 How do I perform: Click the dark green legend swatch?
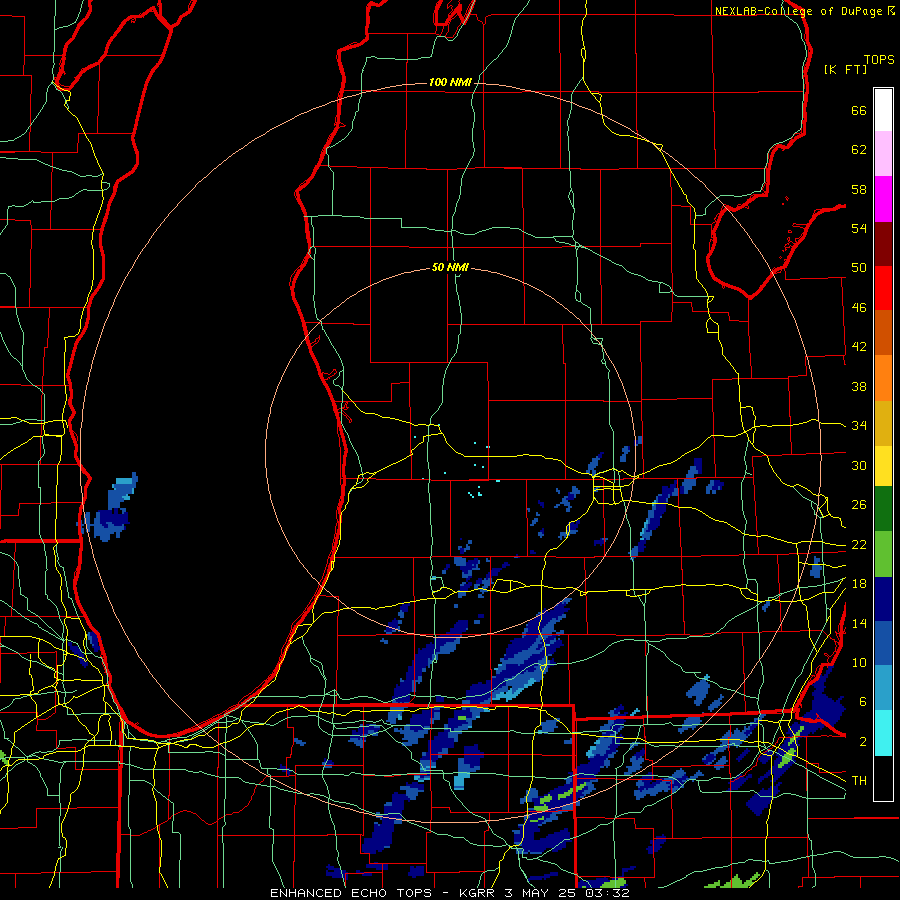pos(883,509)
